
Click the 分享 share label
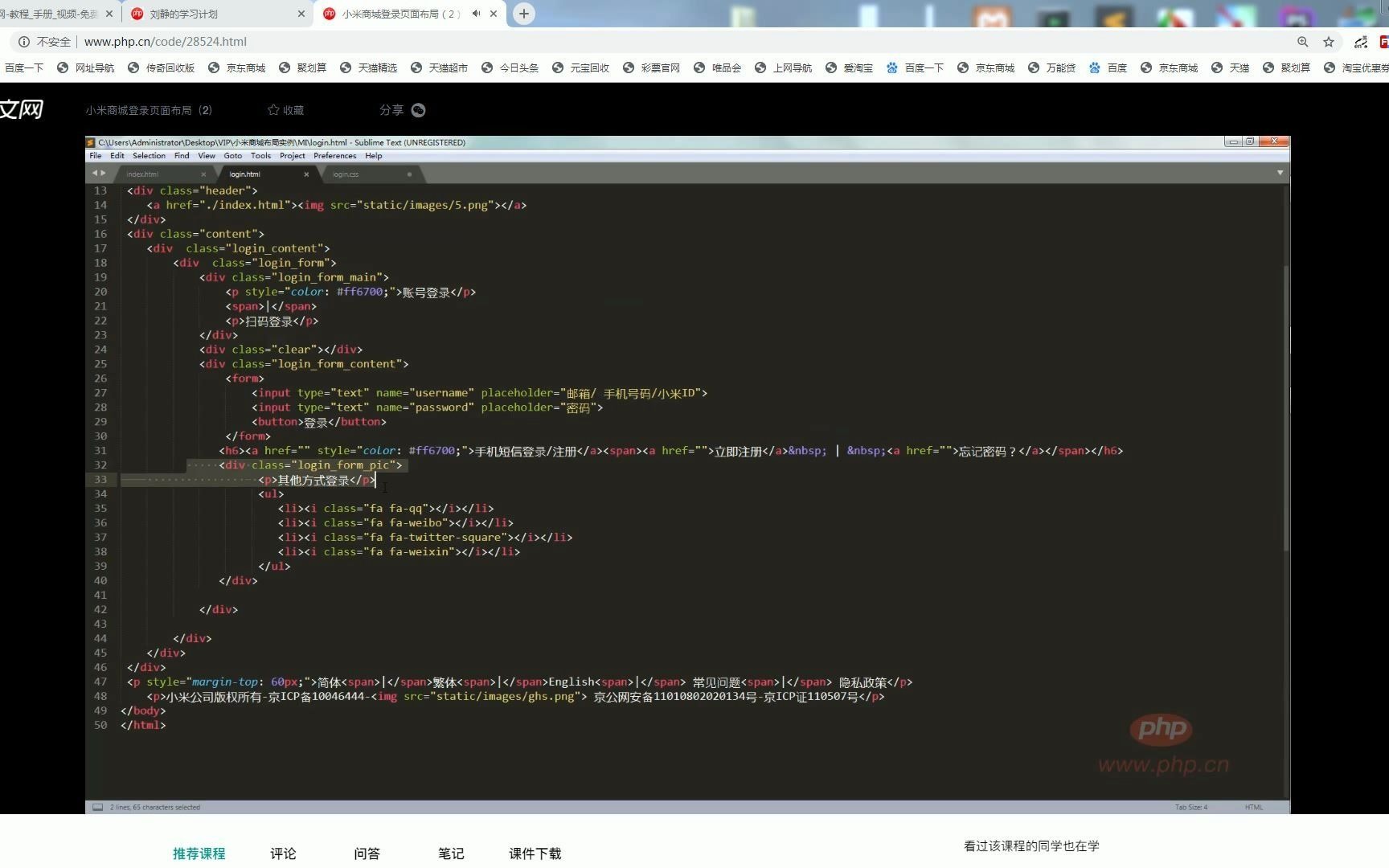tap(391, 109)
